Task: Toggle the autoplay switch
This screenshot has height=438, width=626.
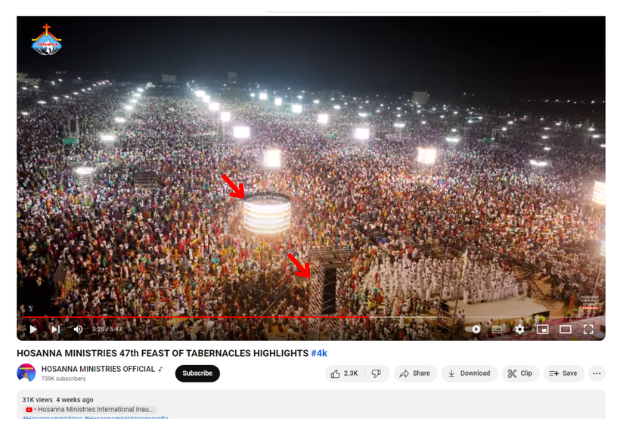Action: (473, 329)
